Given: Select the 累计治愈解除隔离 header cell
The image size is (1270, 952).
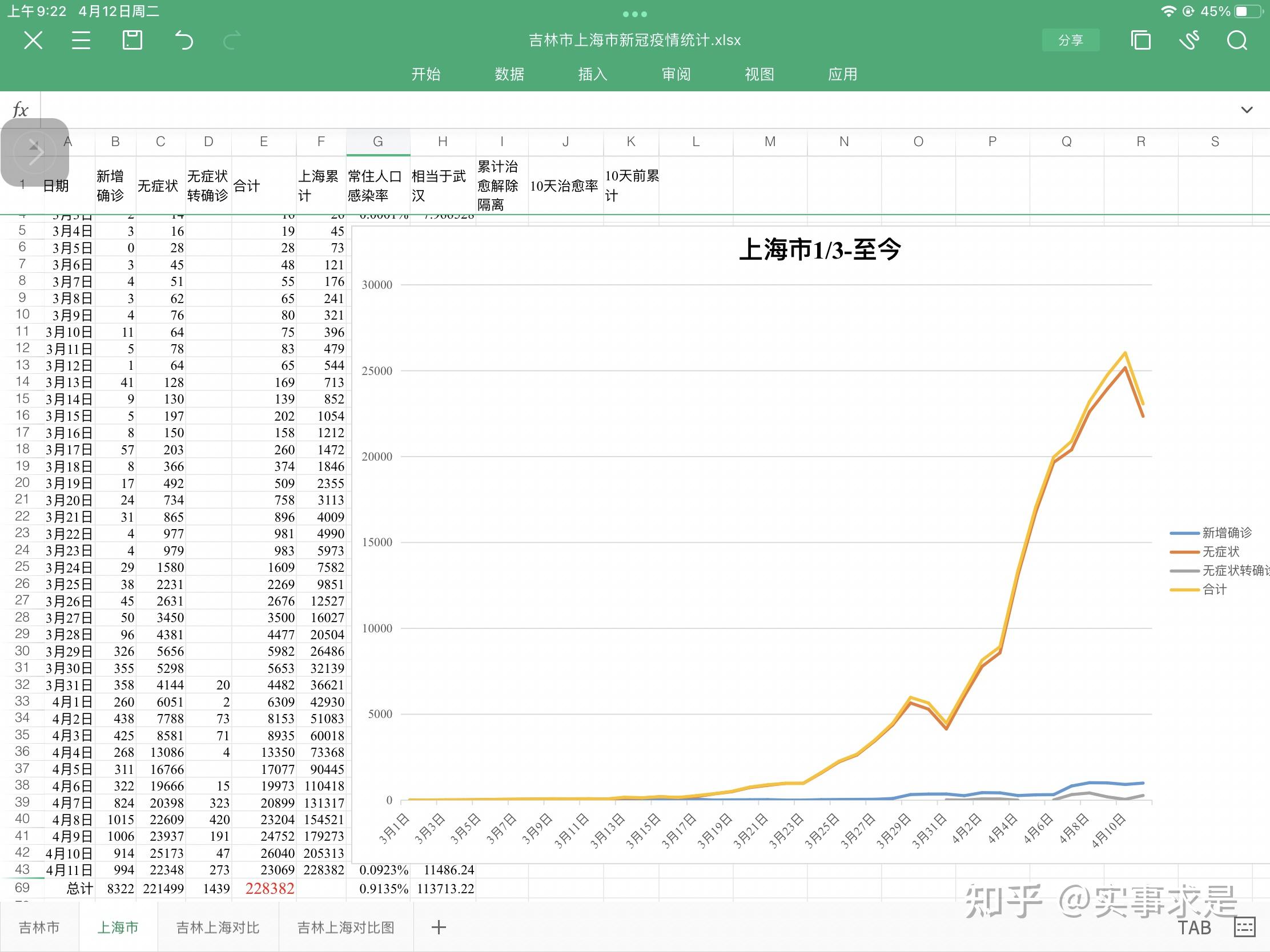Looking at the screenshot, I should click(502, 185).
